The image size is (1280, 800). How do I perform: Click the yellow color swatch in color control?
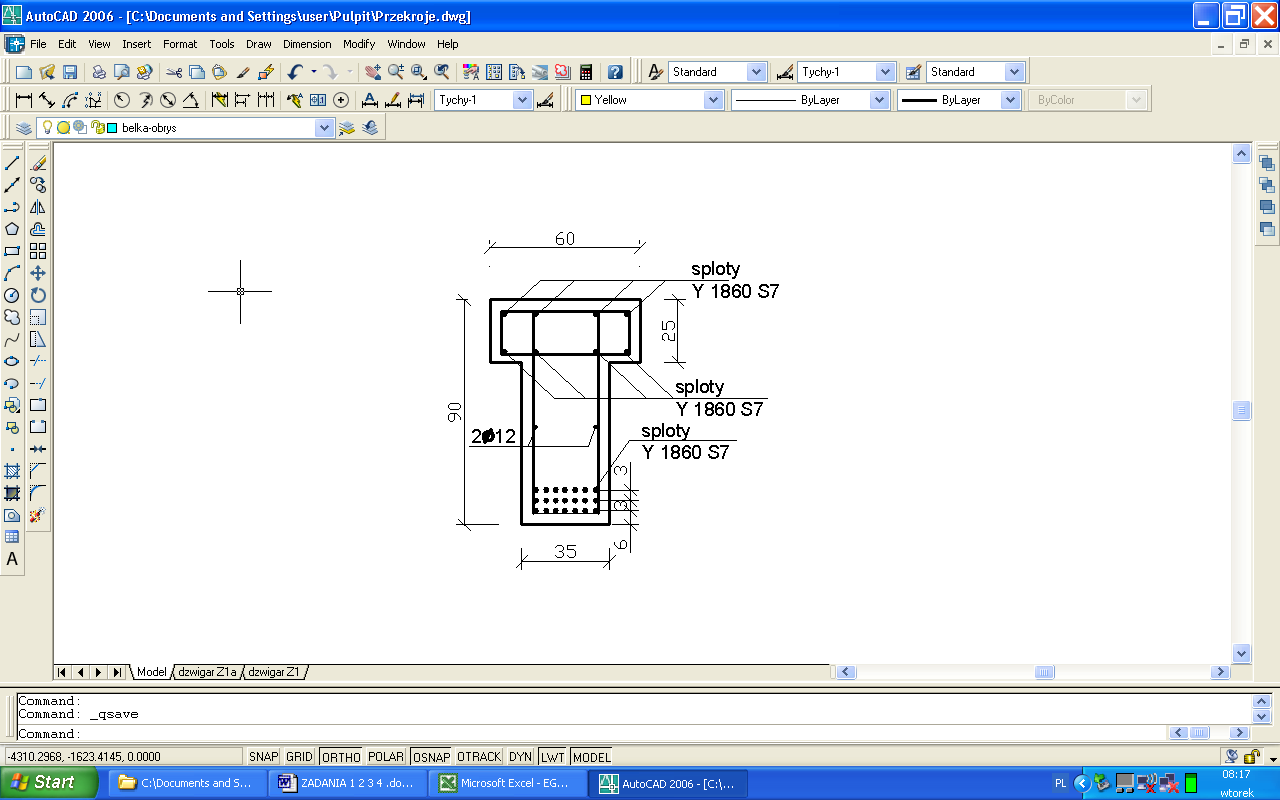(x=586, y=100)
